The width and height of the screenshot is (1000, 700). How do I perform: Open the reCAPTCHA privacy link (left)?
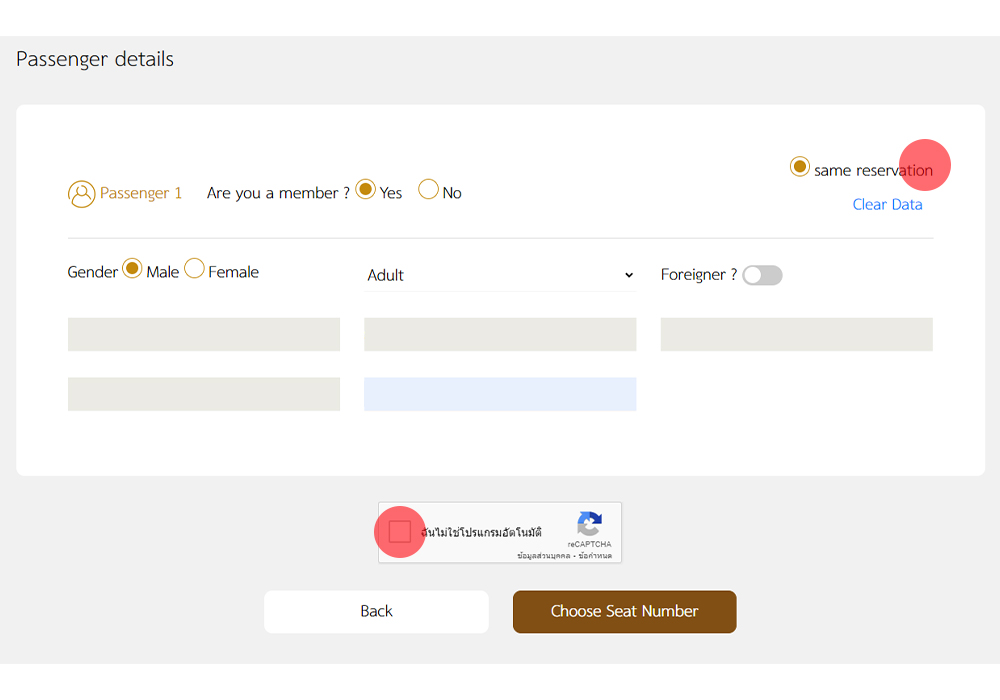tap(543, 555)
